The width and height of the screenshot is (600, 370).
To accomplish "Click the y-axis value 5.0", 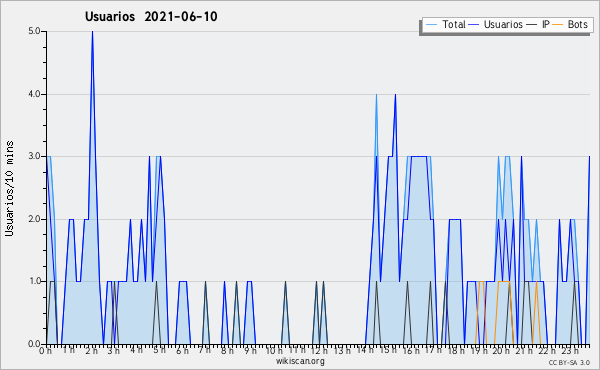I will pyautogui.click(x=34, y=31).
